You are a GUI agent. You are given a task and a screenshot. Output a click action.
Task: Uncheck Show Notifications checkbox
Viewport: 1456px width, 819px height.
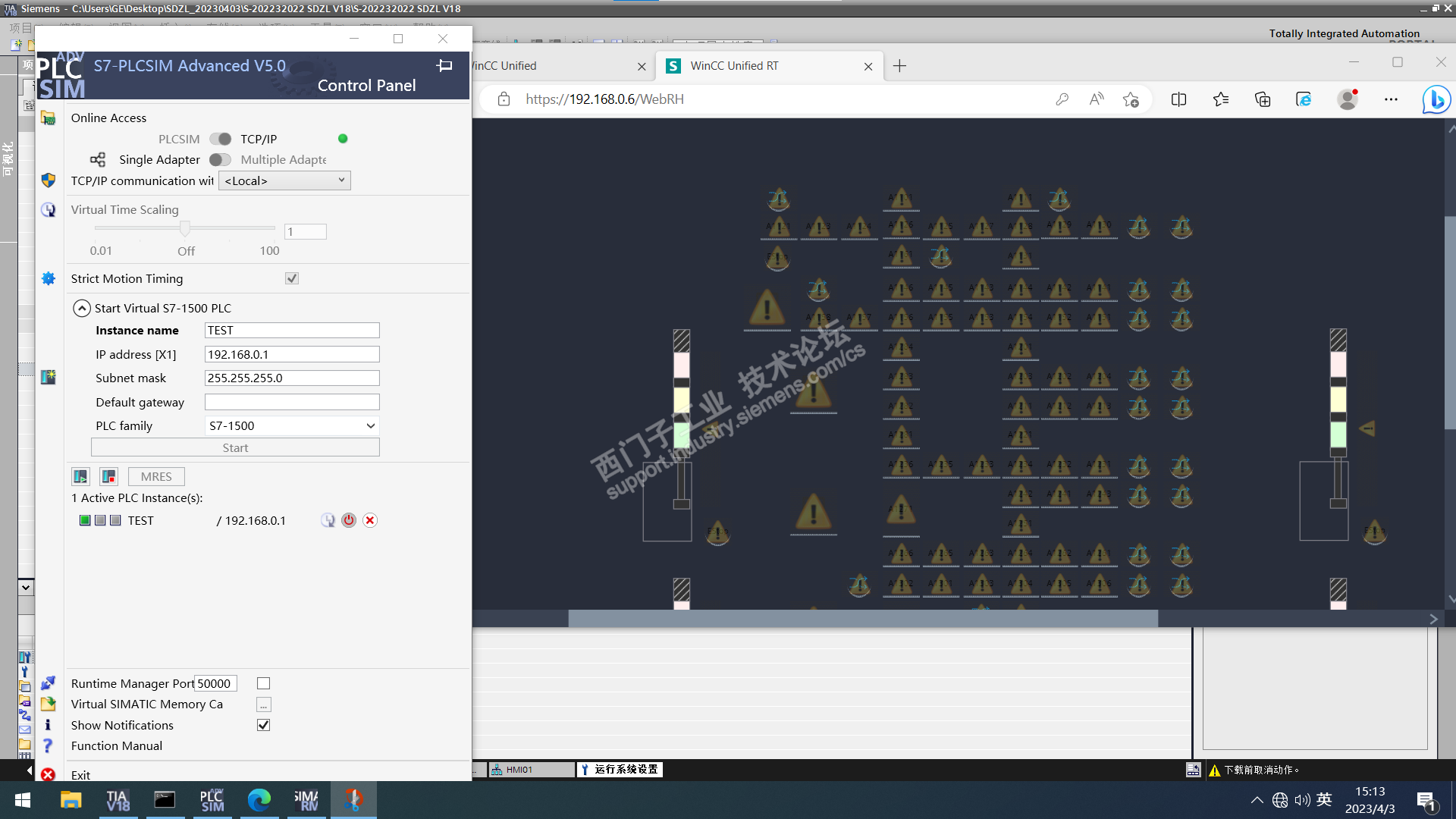point(263,725)
